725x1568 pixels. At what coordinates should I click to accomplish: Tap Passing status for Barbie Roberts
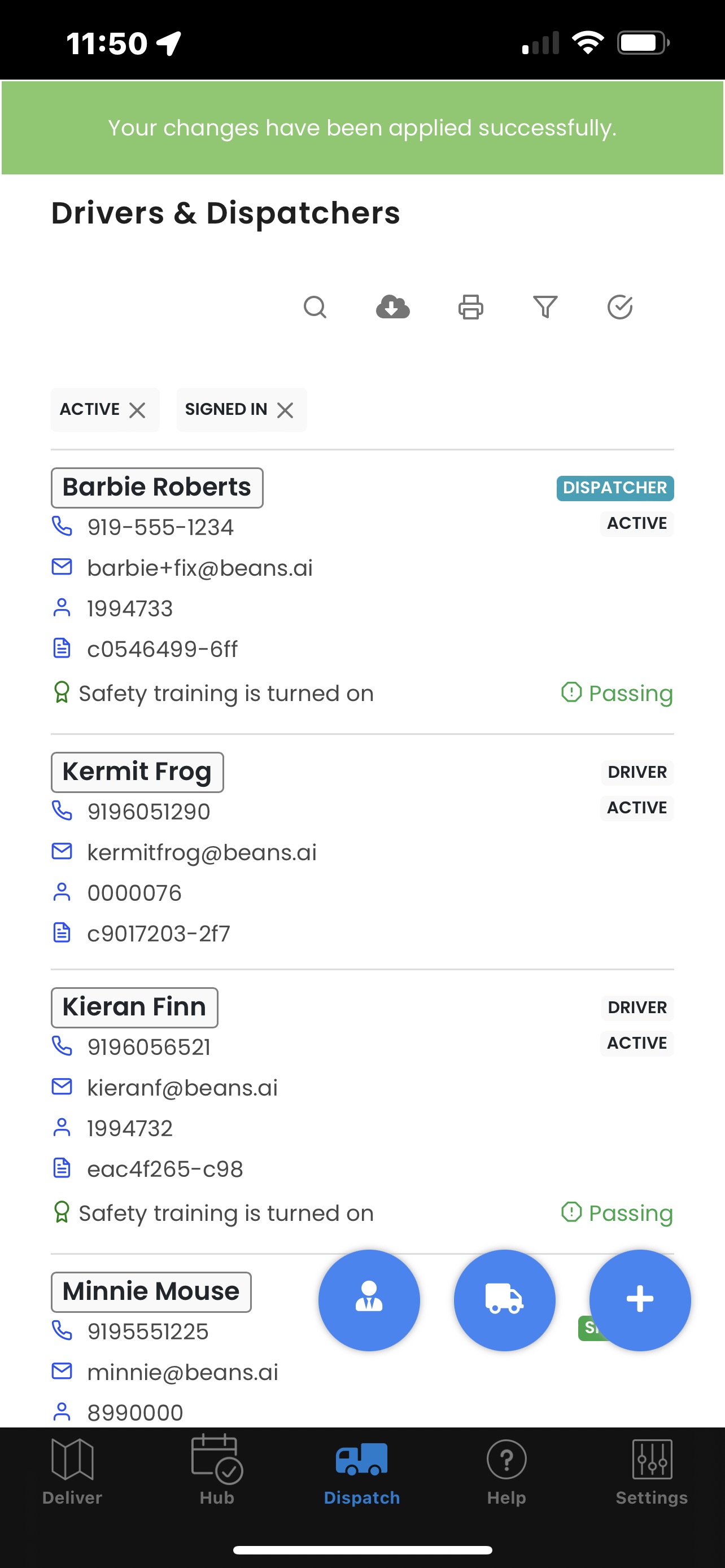(x=617, y=693)
